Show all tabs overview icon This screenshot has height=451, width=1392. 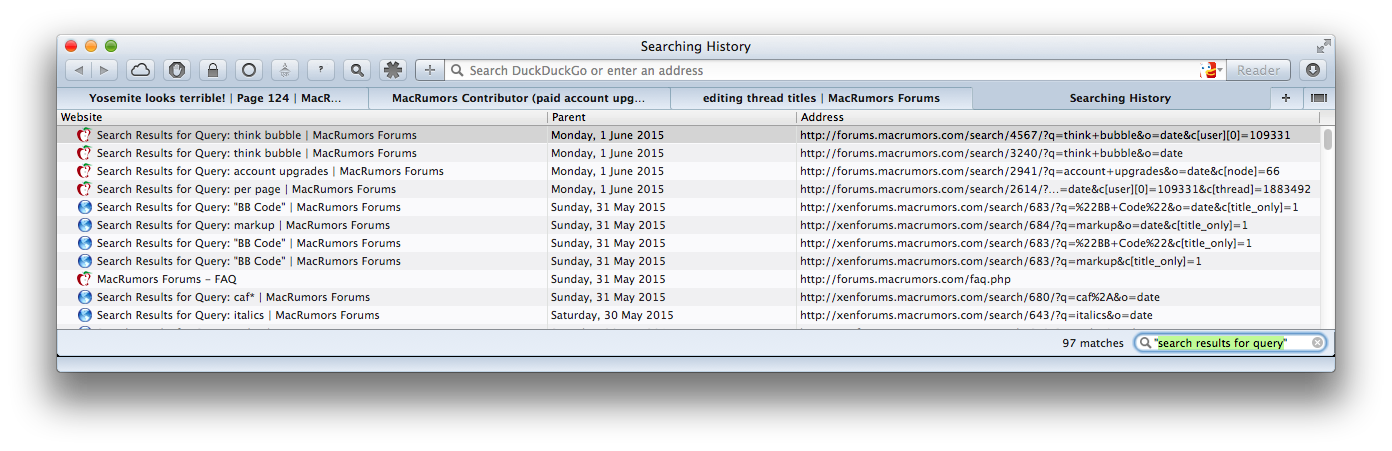point(1318,98)
